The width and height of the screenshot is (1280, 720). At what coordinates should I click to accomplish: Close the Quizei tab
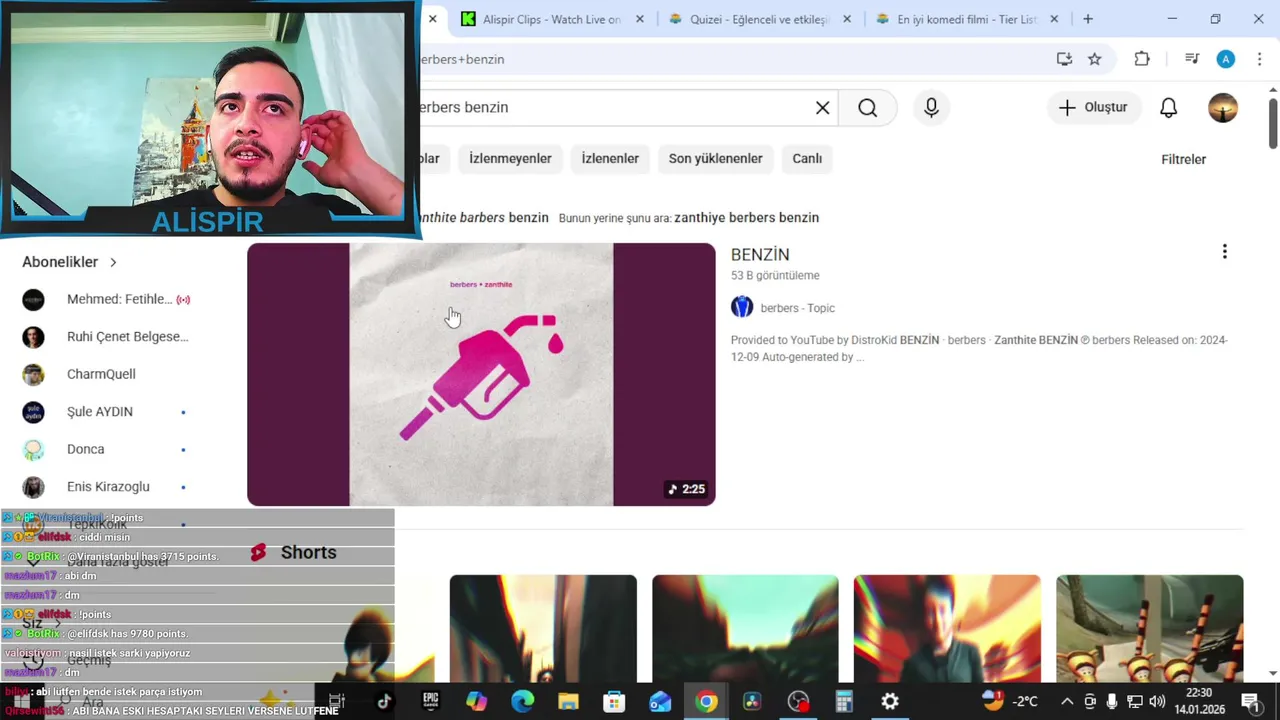(847, 19)
